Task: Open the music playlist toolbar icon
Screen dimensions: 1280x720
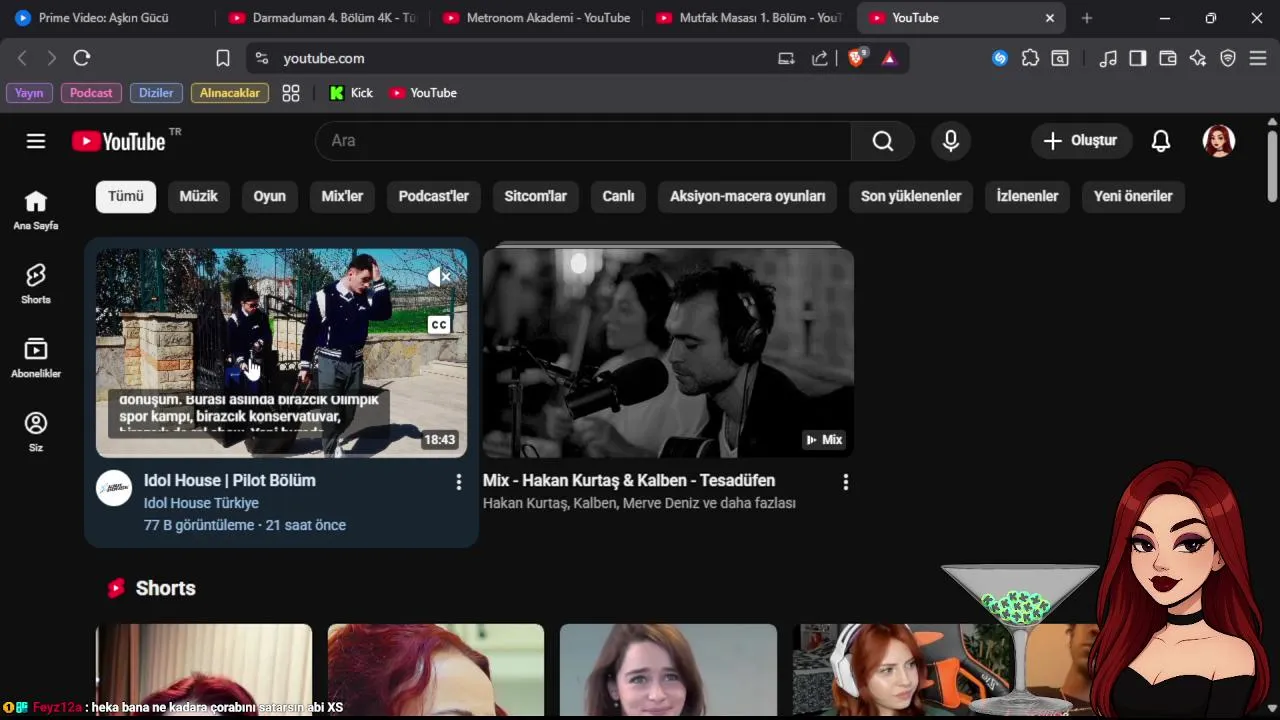Action: (x=1108, y=58)
